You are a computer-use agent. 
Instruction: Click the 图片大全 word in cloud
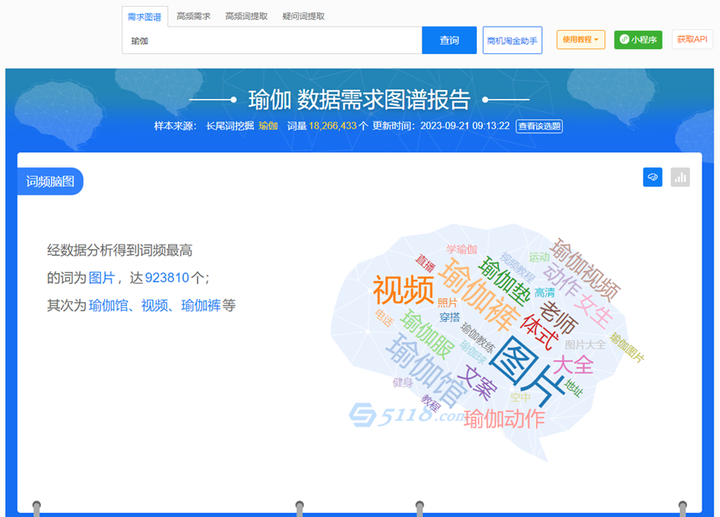[x=585, y=345]
